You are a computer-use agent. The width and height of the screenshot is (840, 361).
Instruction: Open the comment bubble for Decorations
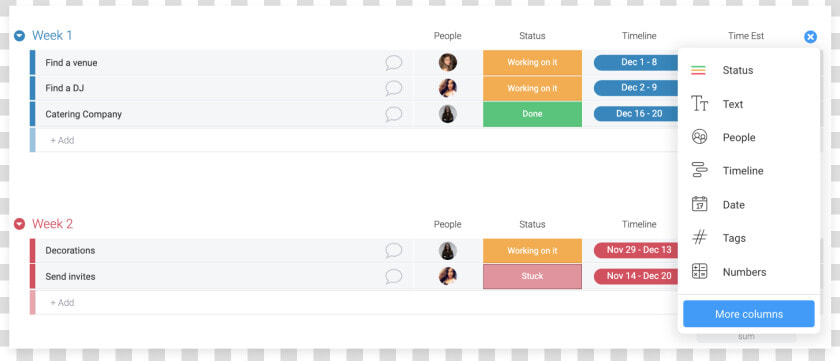click(394, 250)
